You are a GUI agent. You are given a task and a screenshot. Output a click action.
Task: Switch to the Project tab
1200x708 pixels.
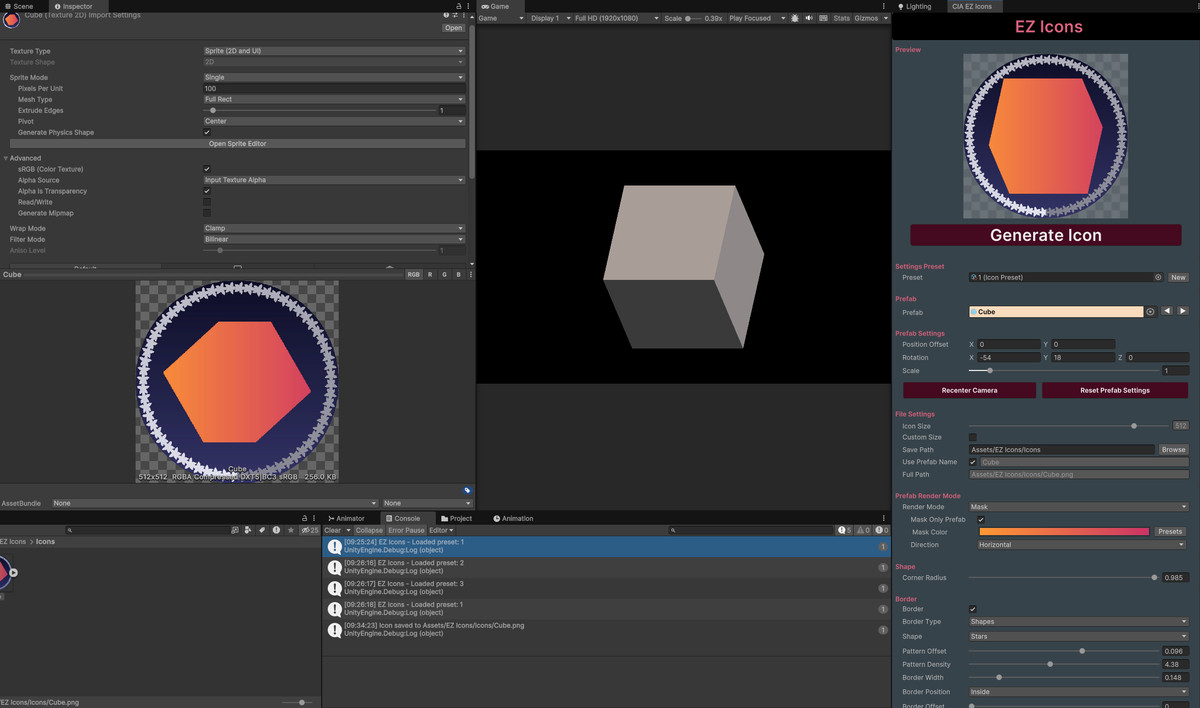click(x=457, y=518)
